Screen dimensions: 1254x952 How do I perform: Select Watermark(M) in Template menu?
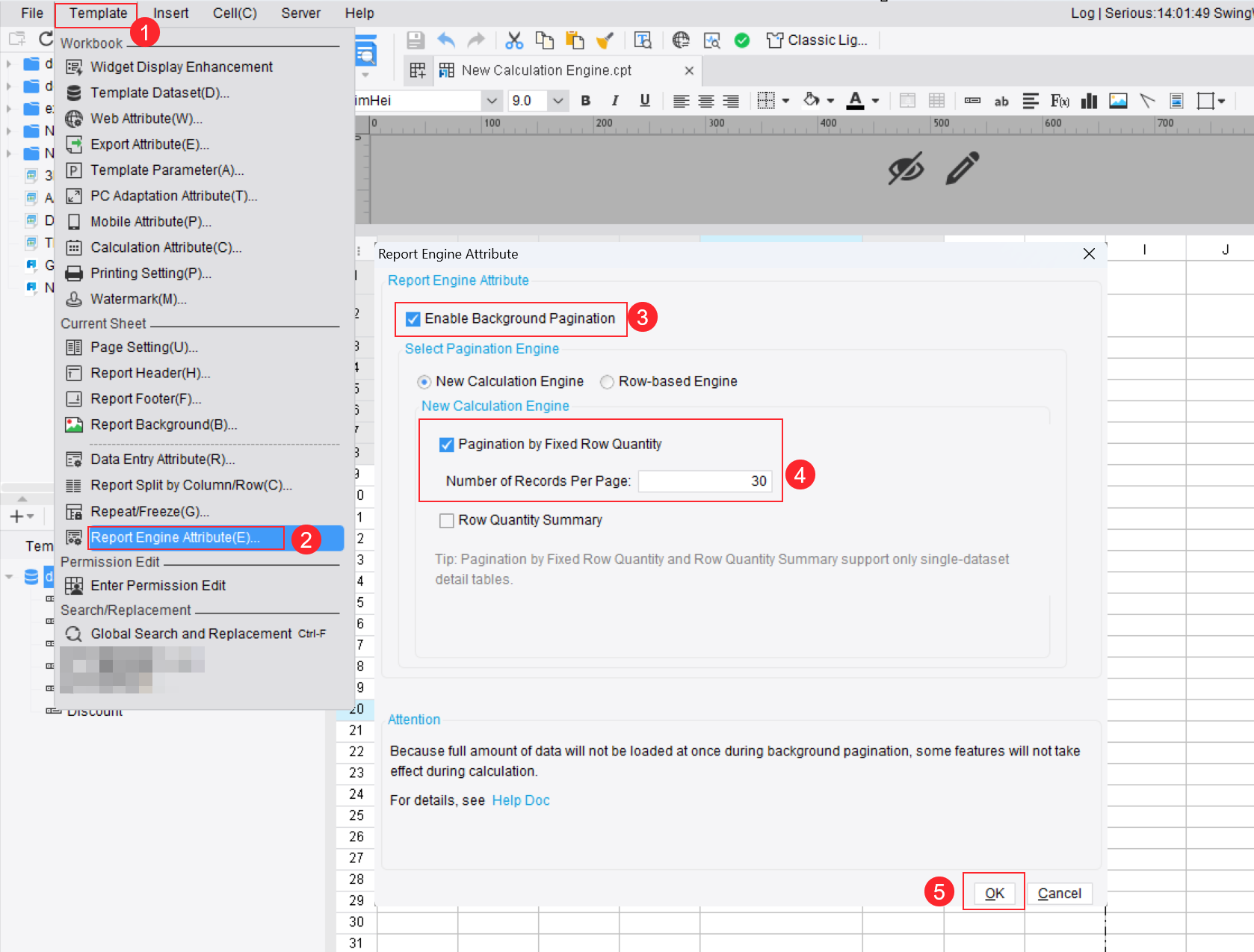pyautogui.click(x=199, y=300)
